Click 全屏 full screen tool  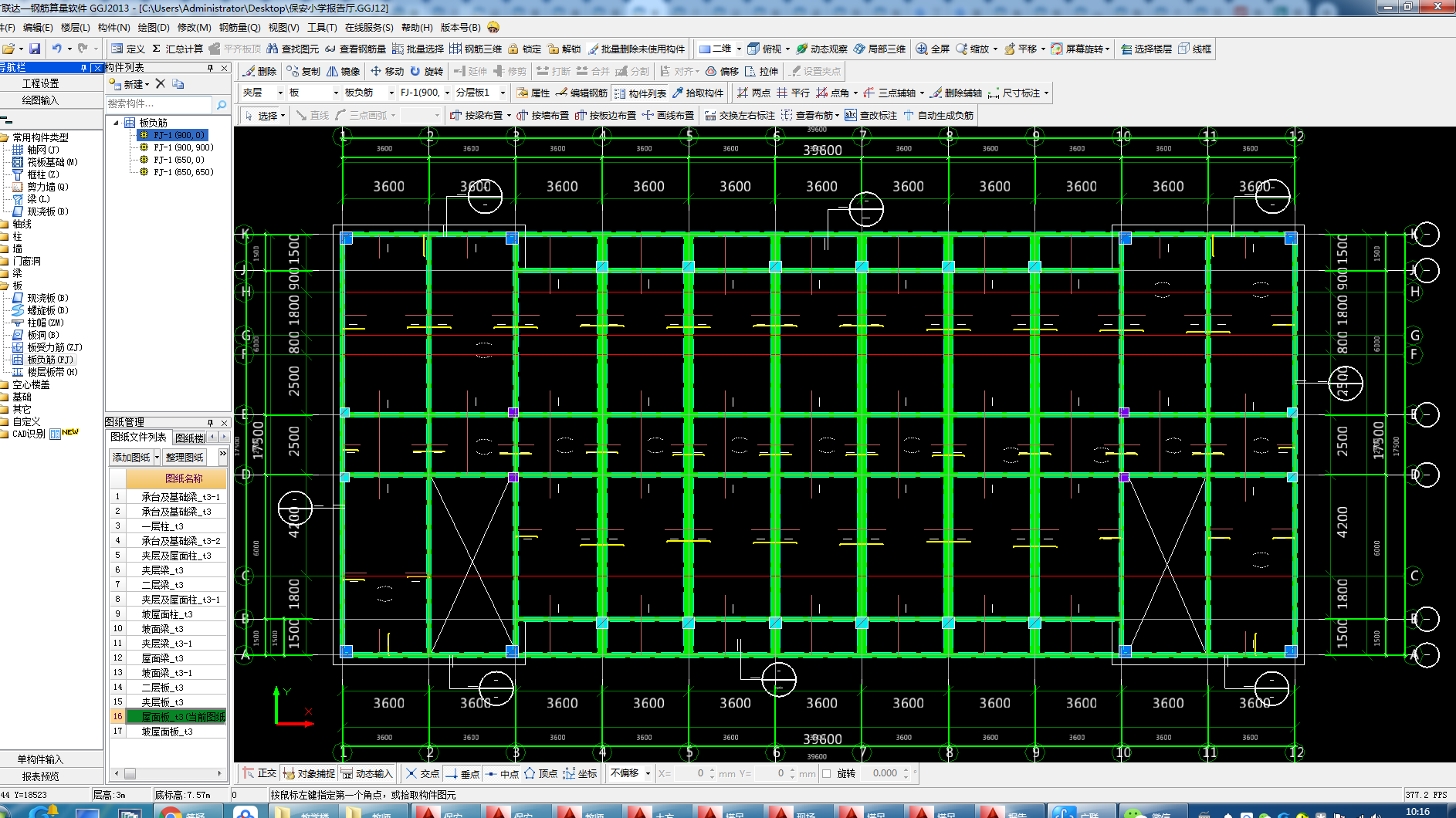point(933,49)
